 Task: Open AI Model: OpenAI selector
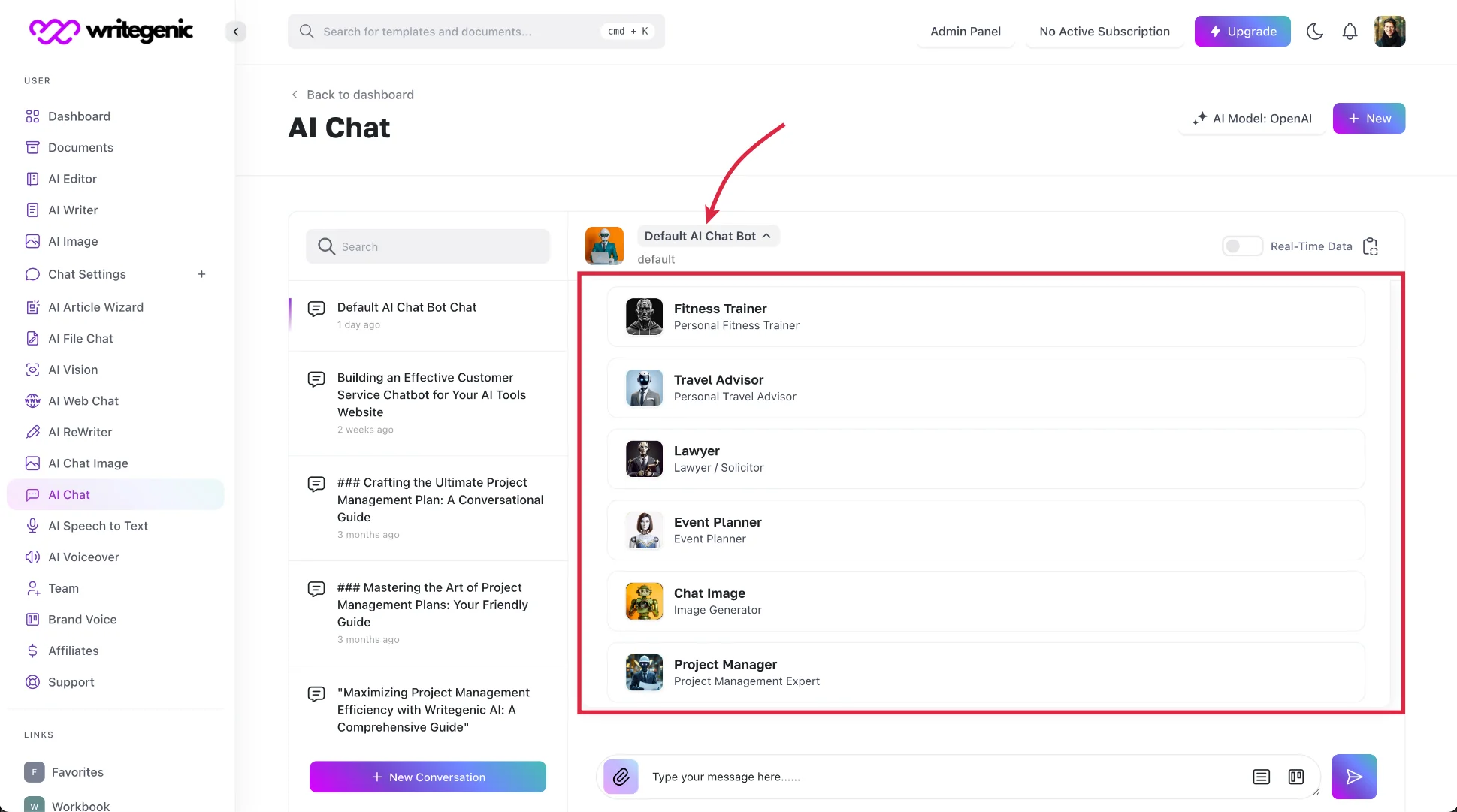pos(1253,119)
